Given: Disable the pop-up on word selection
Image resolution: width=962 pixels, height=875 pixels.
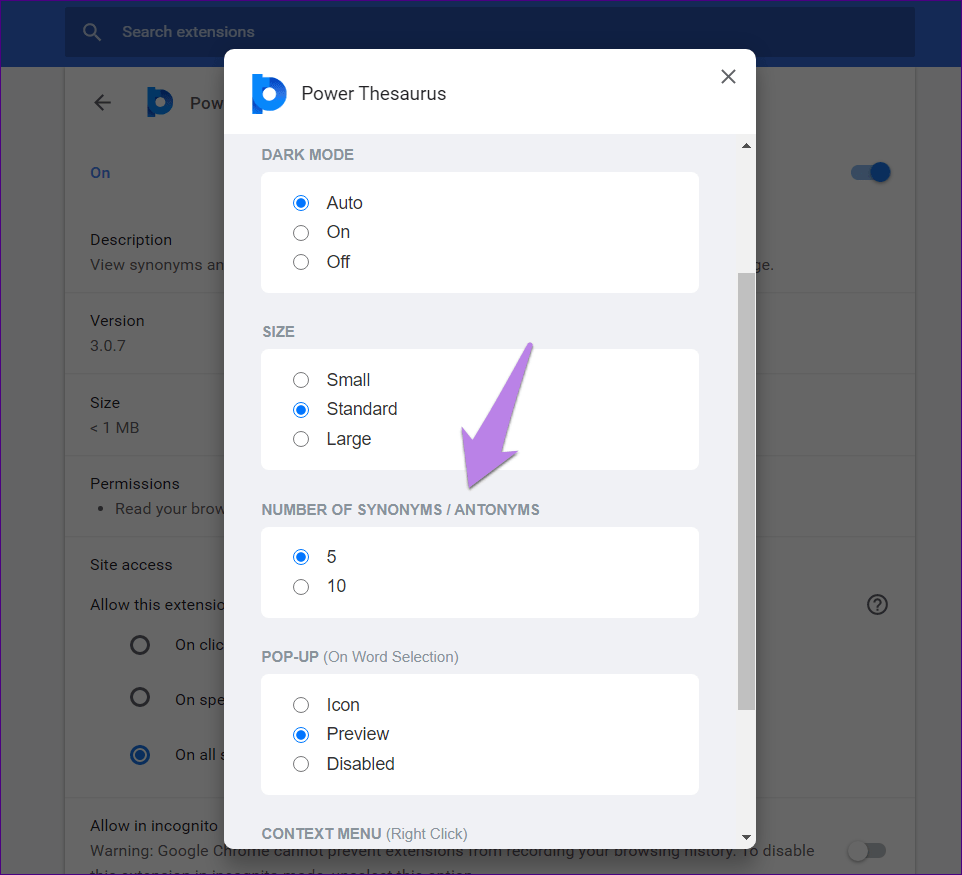Looking at the screenshot, I should click(301, 764).
